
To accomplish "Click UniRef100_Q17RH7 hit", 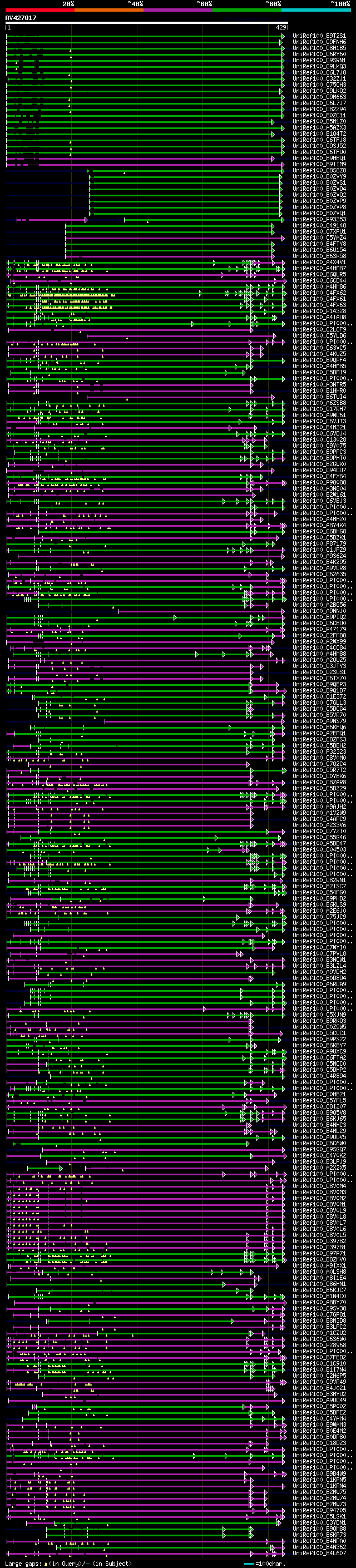I will [319, 409].
